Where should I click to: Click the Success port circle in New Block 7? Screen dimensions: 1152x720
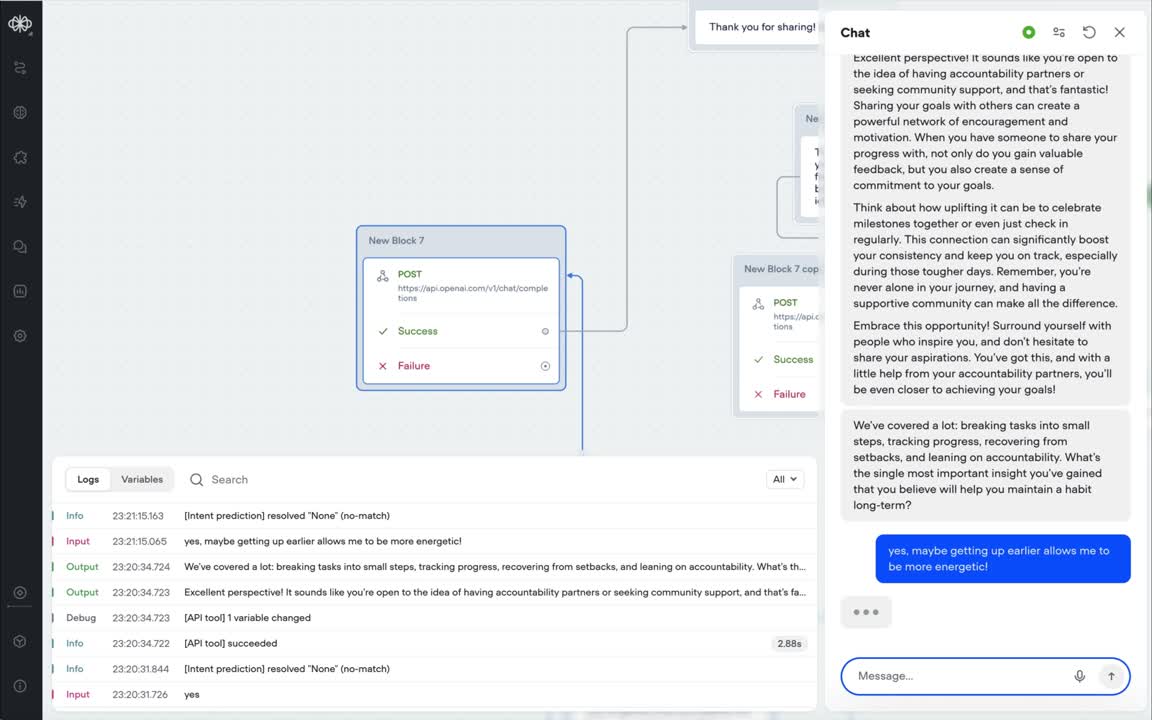[545, 331]
